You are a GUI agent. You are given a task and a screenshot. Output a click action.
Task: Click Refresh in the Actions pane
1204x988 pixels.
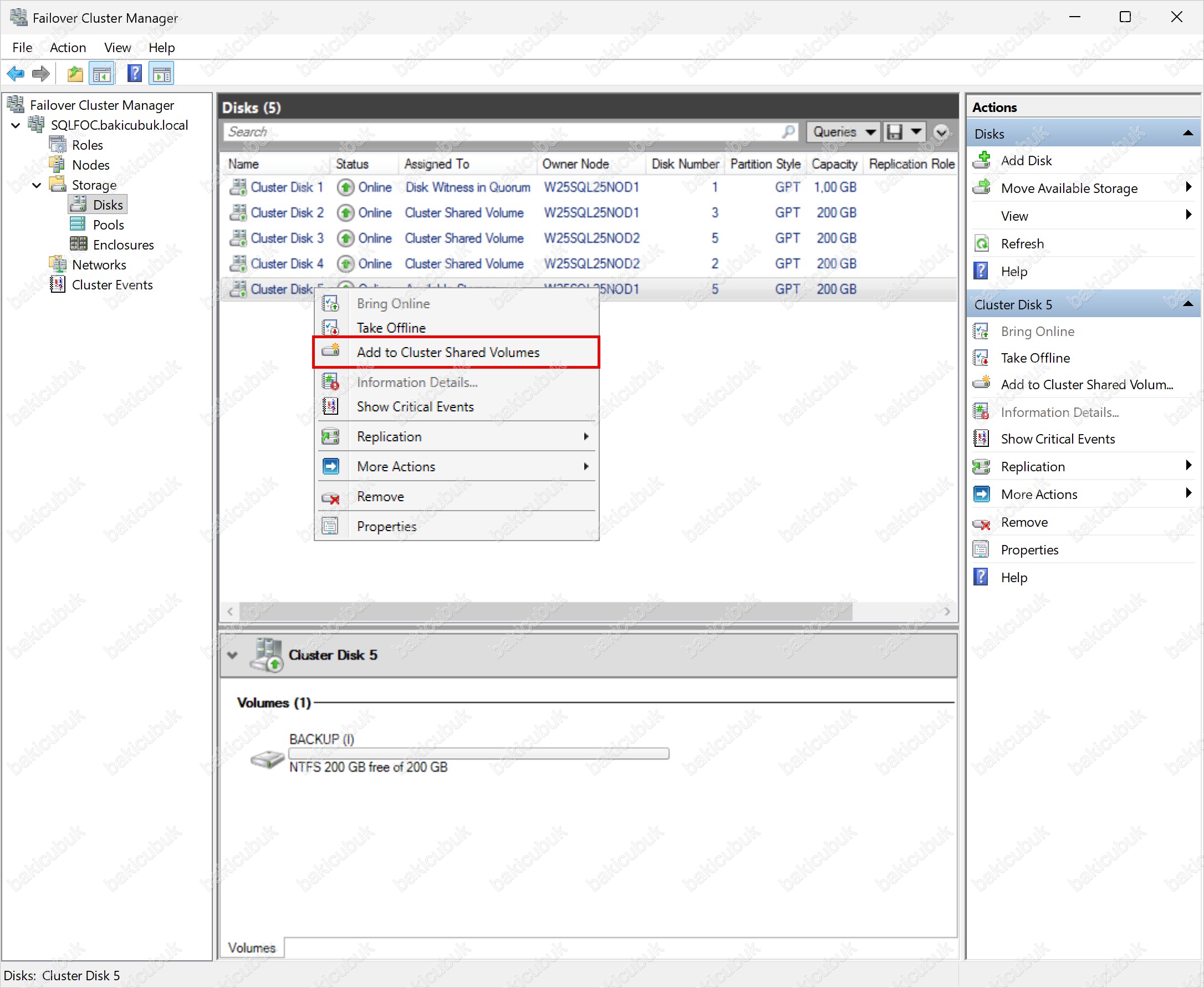pos(1022,243)
